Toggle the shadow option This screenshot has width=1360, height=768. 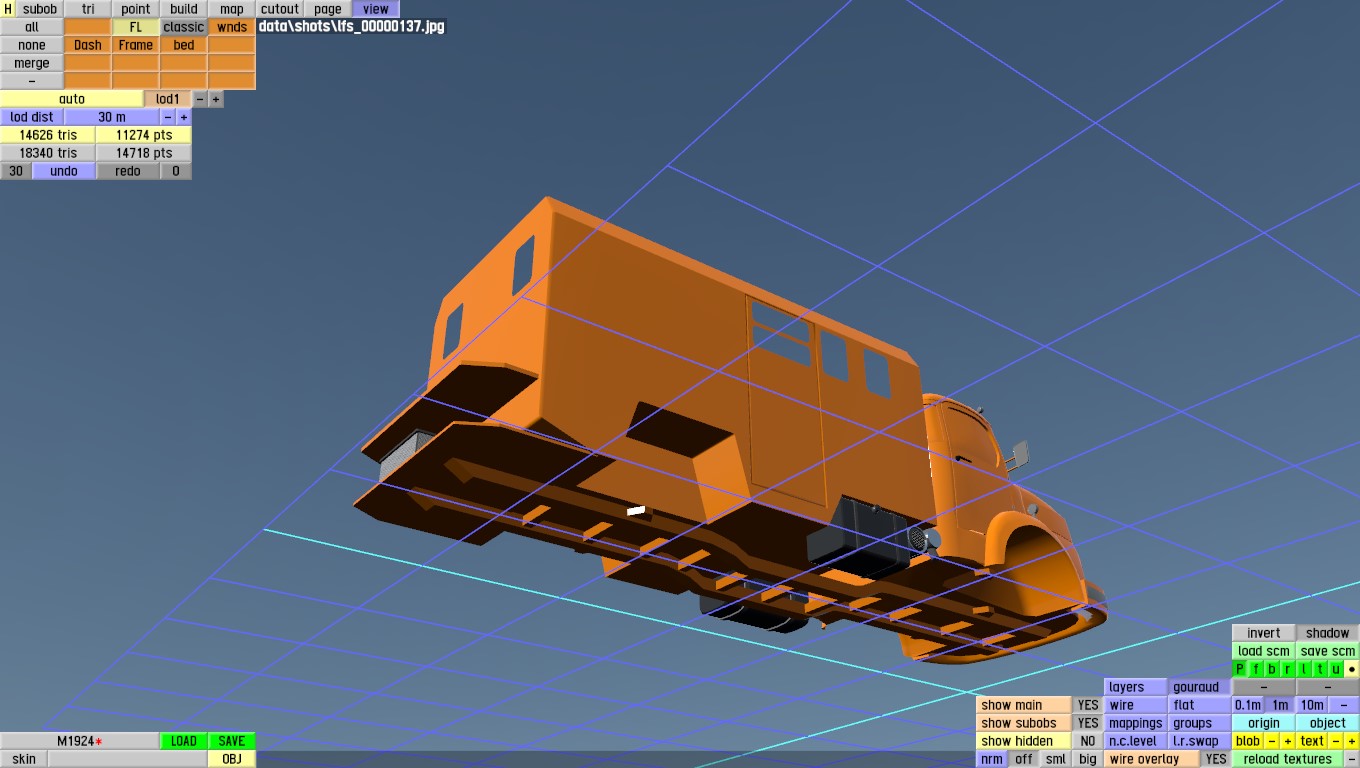[x=1328, y=633]
